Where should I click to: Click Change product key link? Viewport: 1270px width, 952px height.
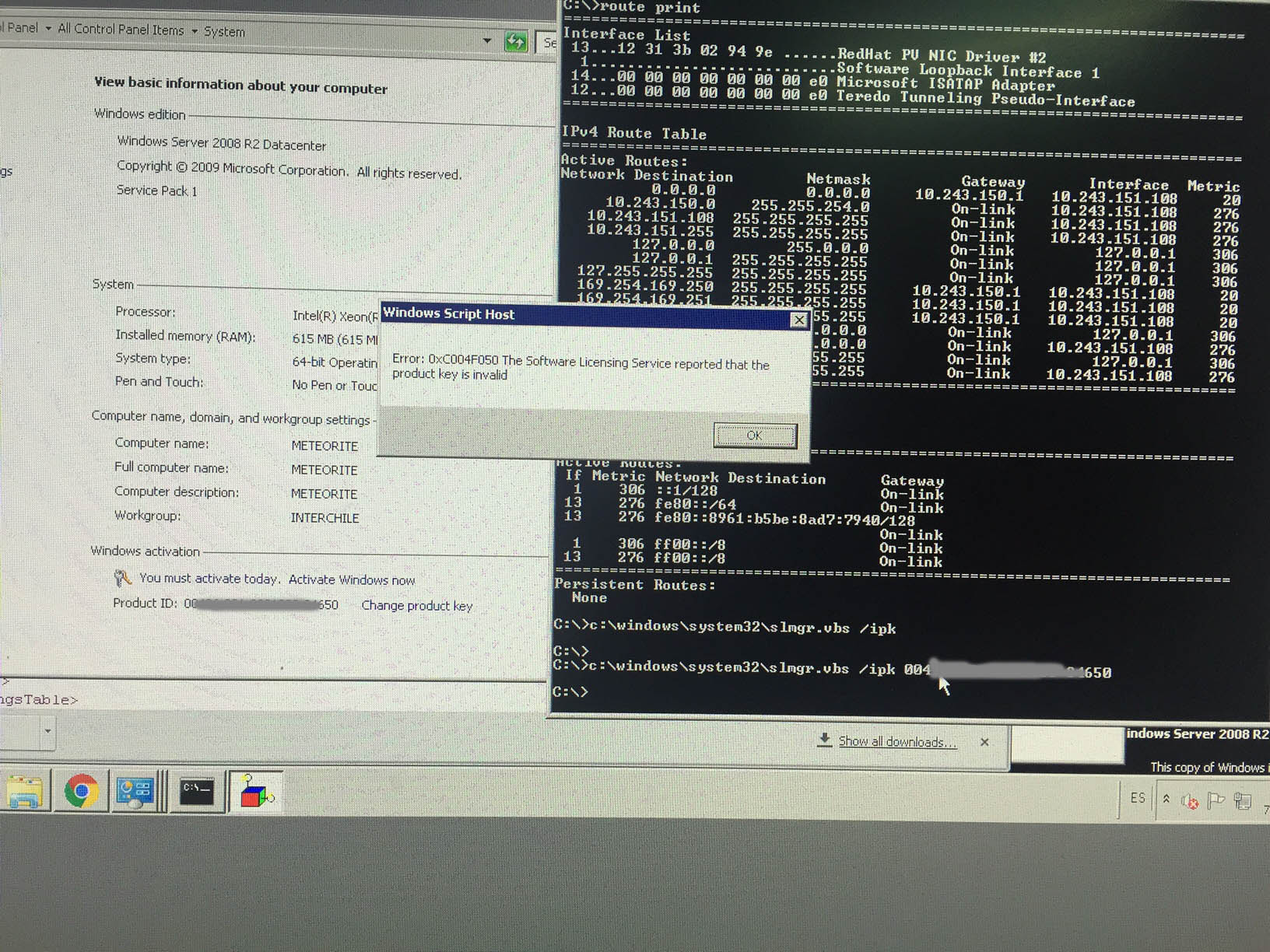click(x=416, y=606)
